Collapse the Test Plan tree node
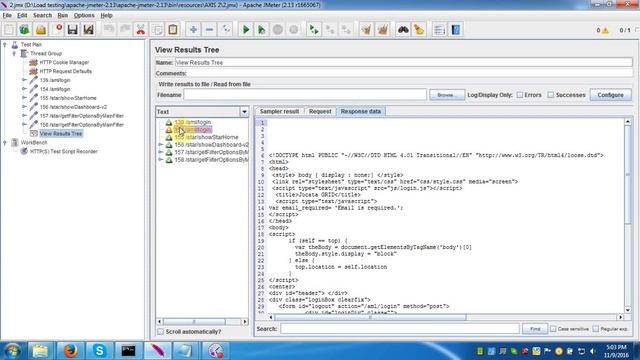Screen dimensions: 640x360 (5, 44)
